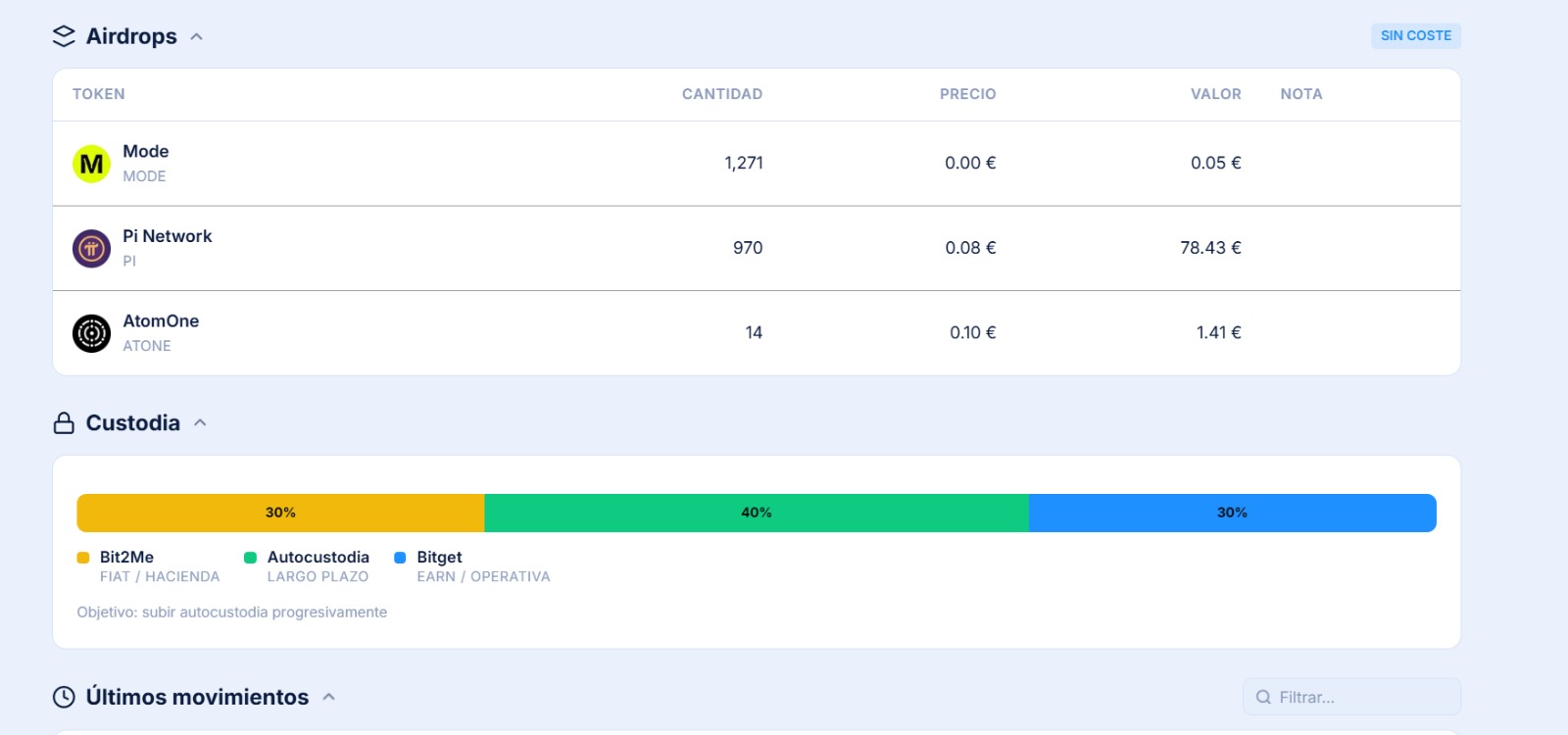Click the ATONE ticker label
Image resolution: width=1568 pixels, height=735 pixels.
coord(147,346)
